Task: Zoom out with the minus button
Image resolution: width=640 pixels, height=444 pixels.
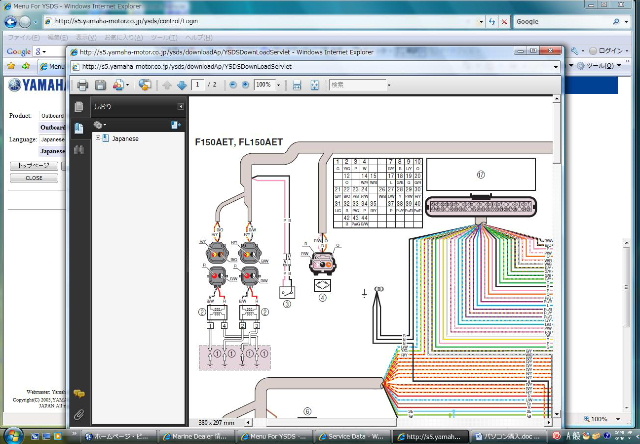Action: pos(233,84)
